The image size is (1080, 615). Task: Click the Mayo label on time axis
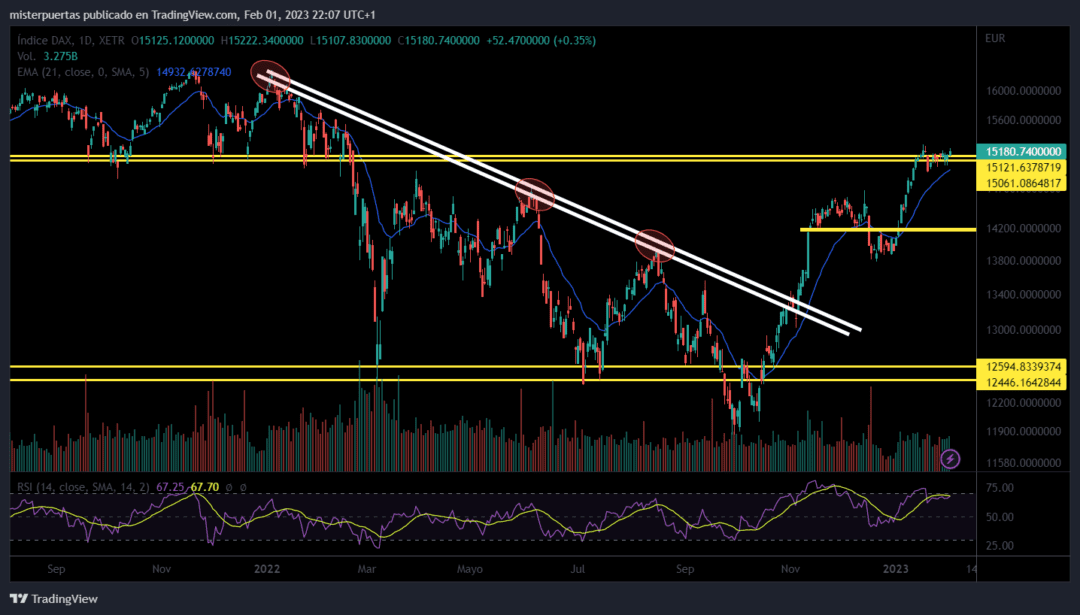click(470, 569)
